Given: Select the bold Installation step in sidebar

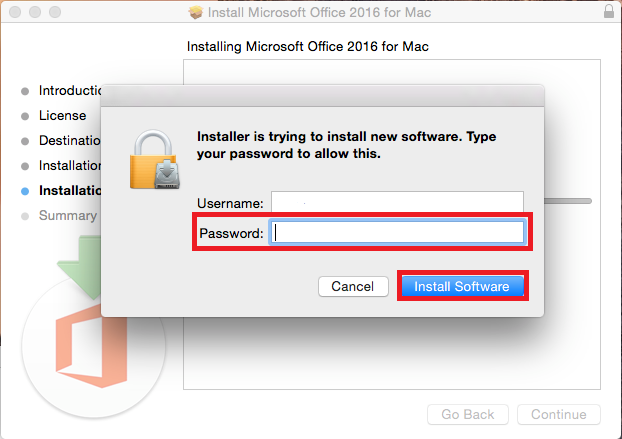Looking at the screenshot, I should [x=70, y=190].
